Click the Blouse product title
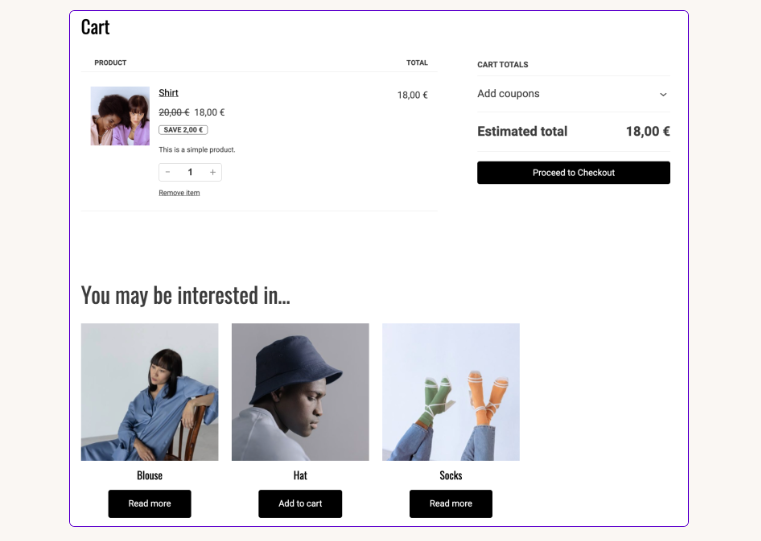761x541 pixels. 150,475
